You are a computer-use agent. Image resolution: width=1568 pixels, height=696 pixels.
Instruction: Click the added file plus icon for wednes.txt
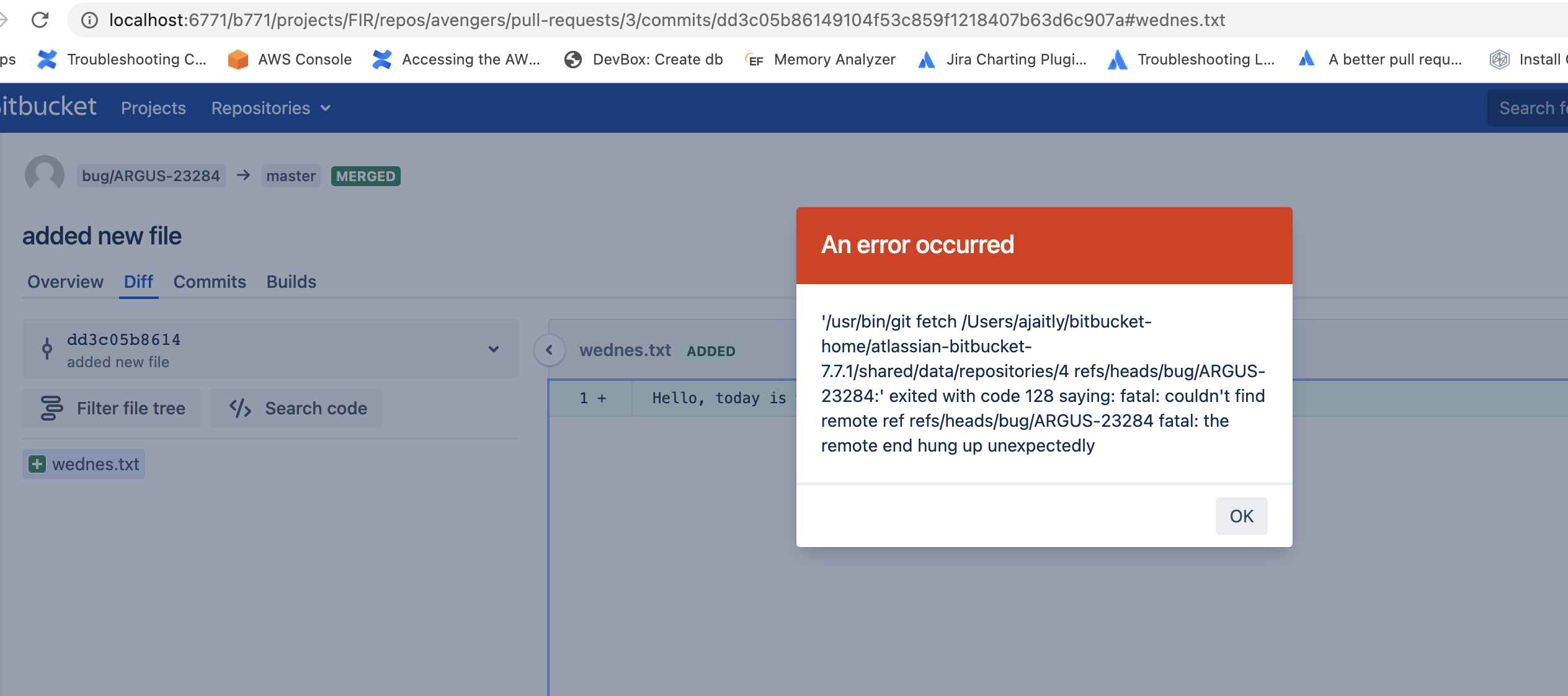pos(37,464)
